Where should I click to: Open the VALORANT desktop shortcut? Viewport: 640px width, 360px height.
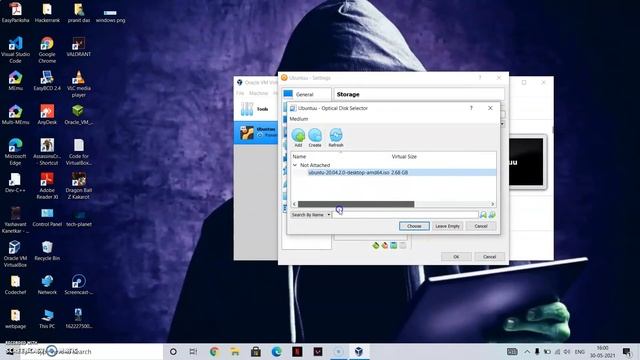pos(78,46)
